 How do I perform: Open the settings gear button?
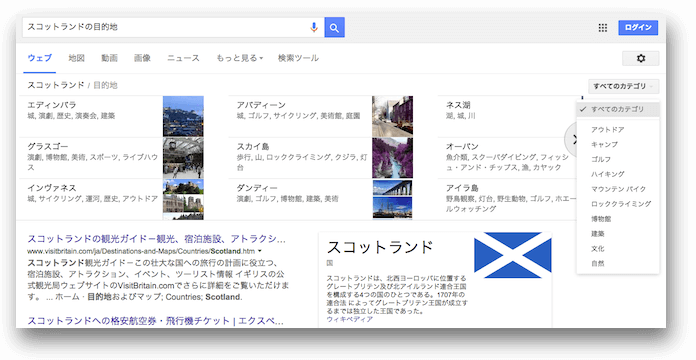click(641, 58)
